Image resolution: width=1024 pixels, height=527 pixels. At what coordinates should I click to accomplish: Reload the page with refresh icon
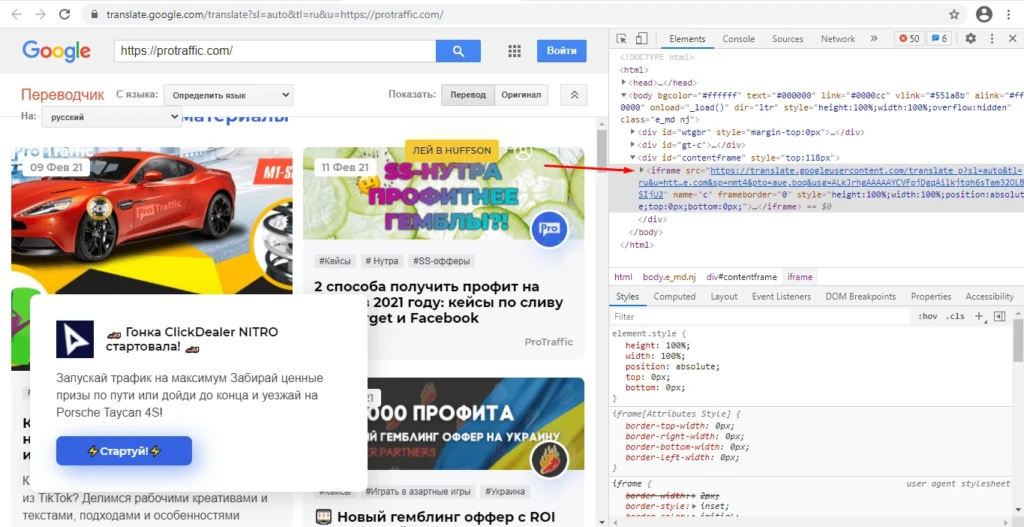(64, 14)
